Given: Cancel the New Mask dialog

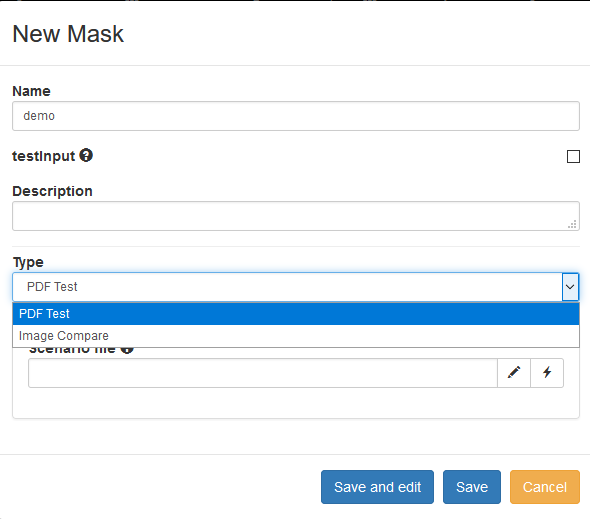Looking at the screenshot, I should [x=544, y=487].
